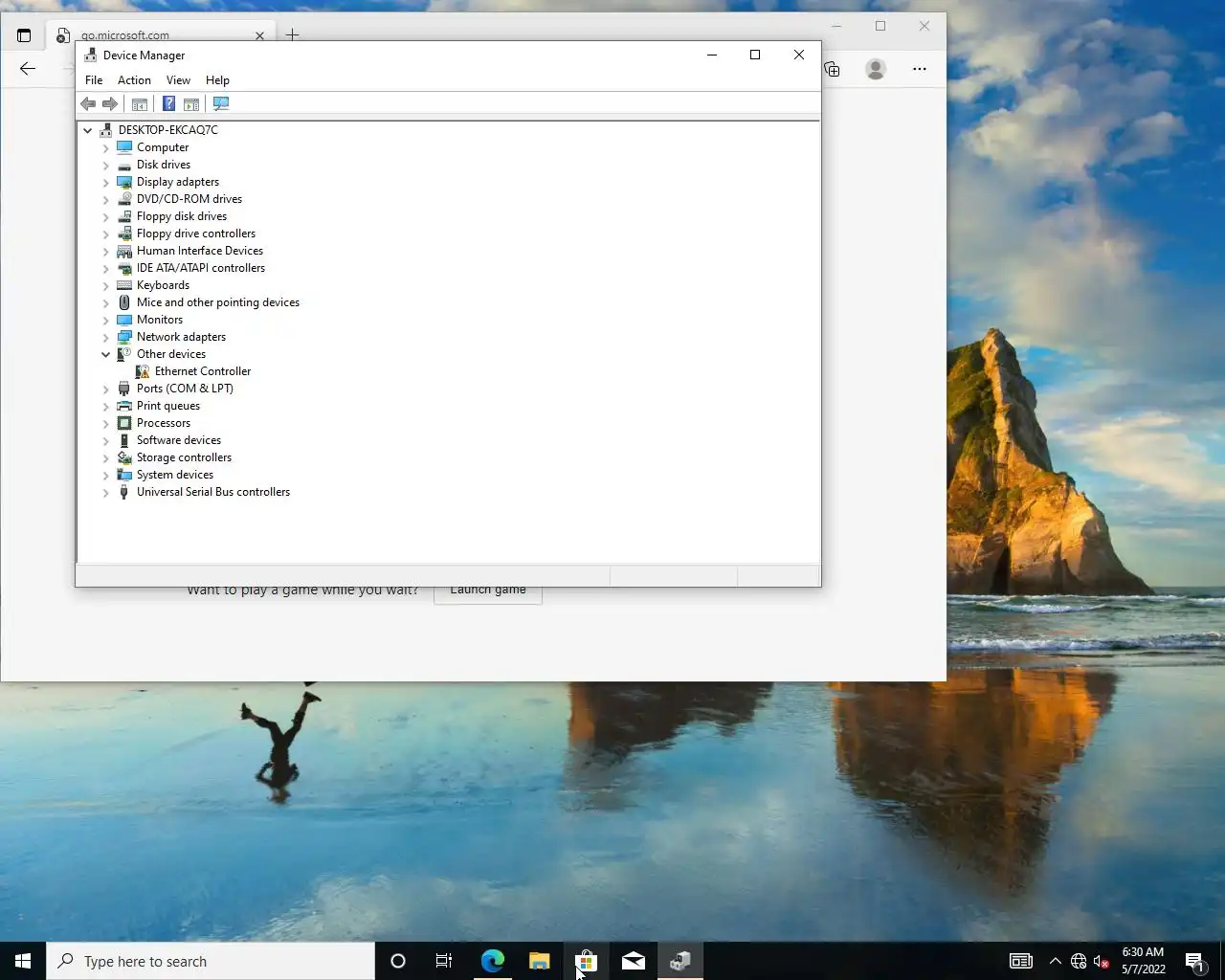The image size is (1225, 980).
Task: Select the DVD/CD-ROM drives disc icon
Action: 124,199
